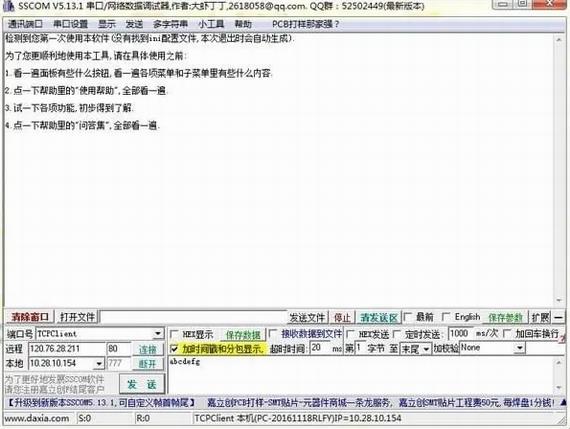Click the send box scroll up arrow
The height and width of the screenshot is (429, 570).
pos(559,362)
